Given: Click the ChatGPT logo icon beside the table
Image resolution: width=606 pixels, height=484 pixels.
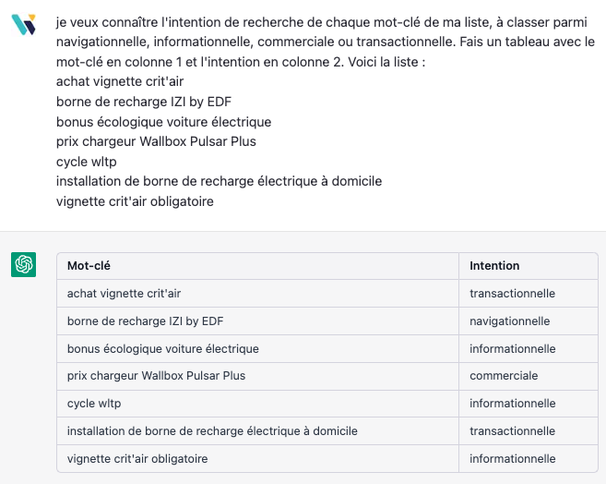Looking at the screenshot, I should [23, 264].
